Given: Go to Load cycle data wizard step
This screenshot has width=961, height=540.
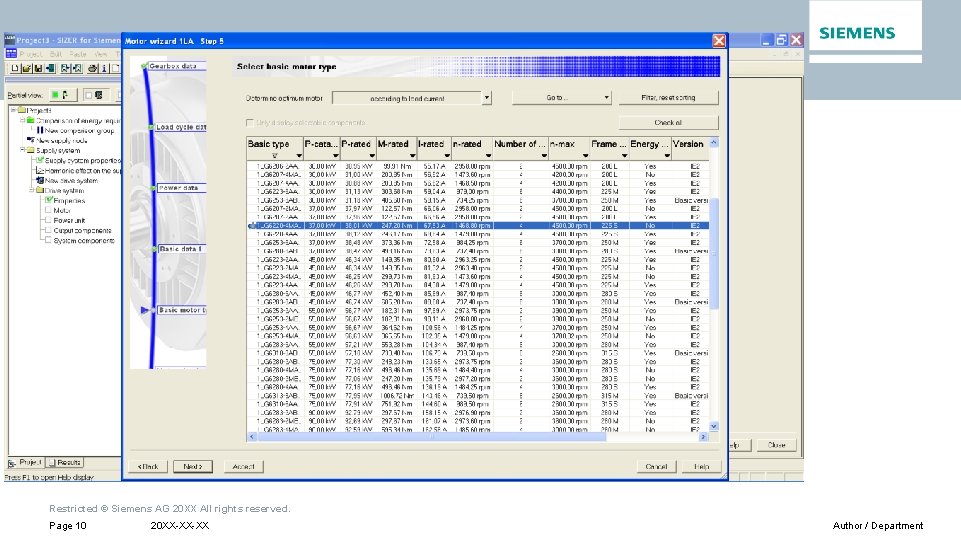Looking at the screenshot, I should point(180,127).
